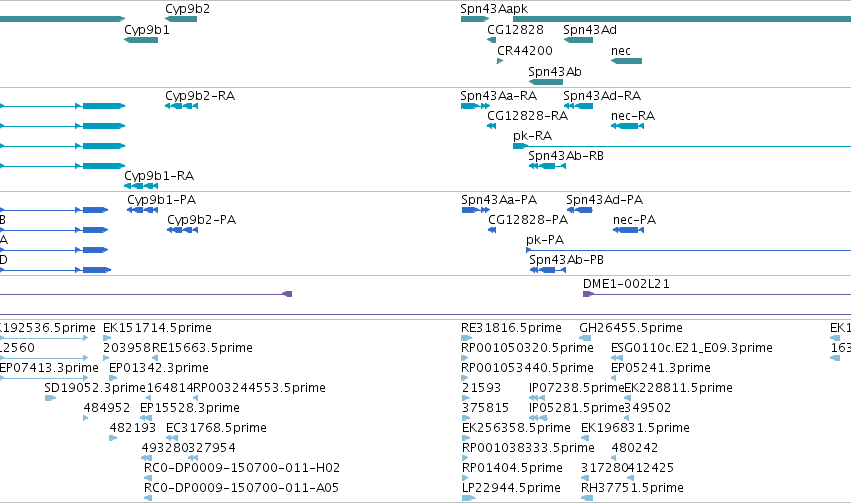Select the Cyp9b1 gene label
This screenshot has height=503, width=851.
pos(147,30)
